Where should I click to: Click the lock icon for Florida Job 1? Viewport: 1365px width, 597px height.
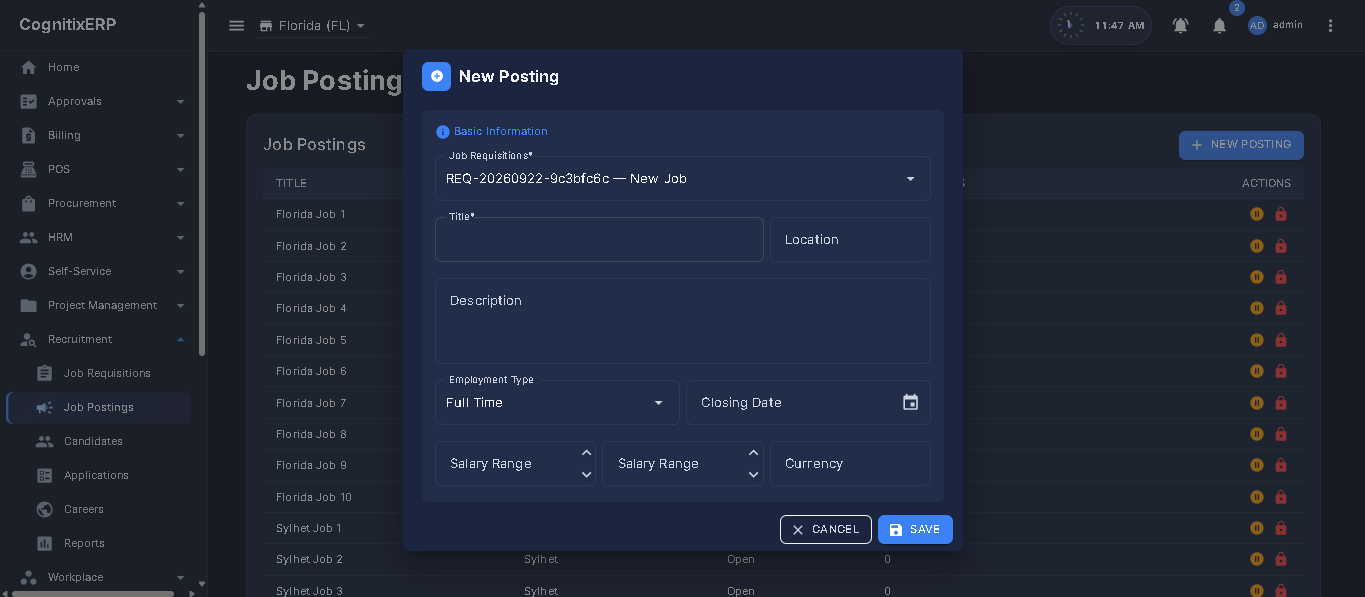pyautogui.click(x=1281, y=214)
